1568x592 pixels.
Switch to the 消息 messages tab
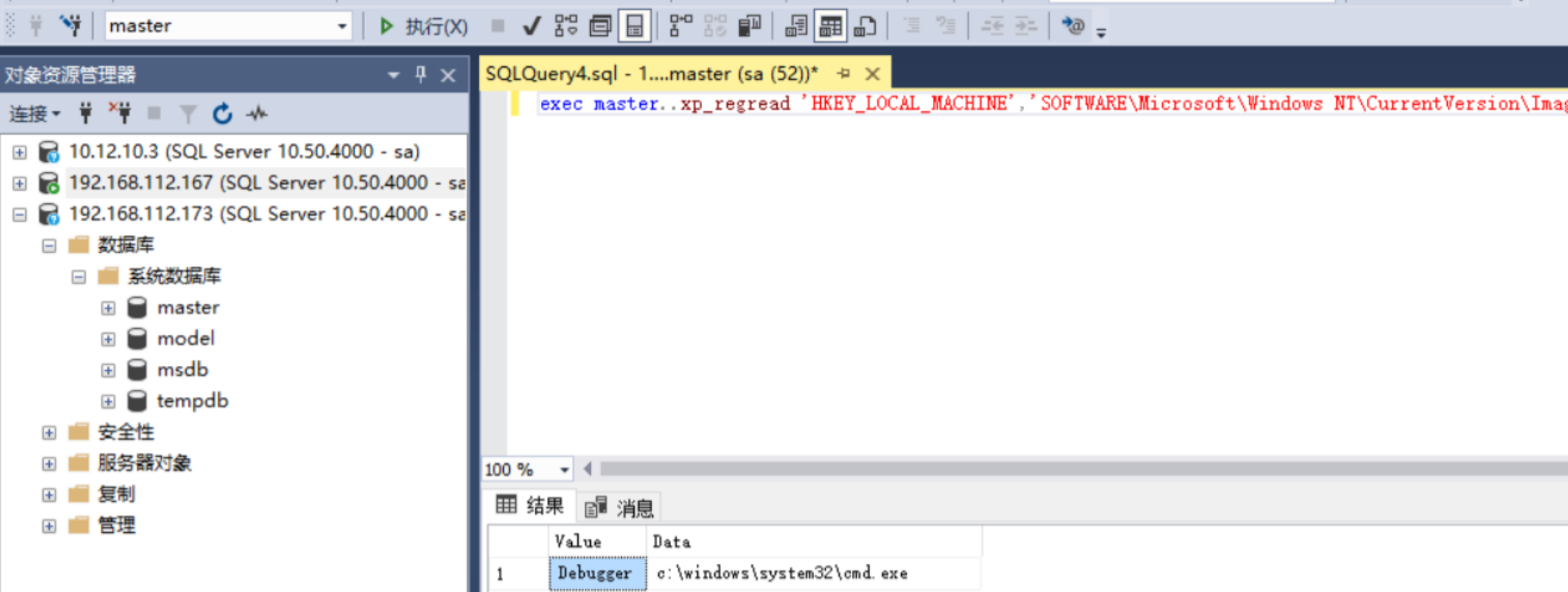point(620,507)
